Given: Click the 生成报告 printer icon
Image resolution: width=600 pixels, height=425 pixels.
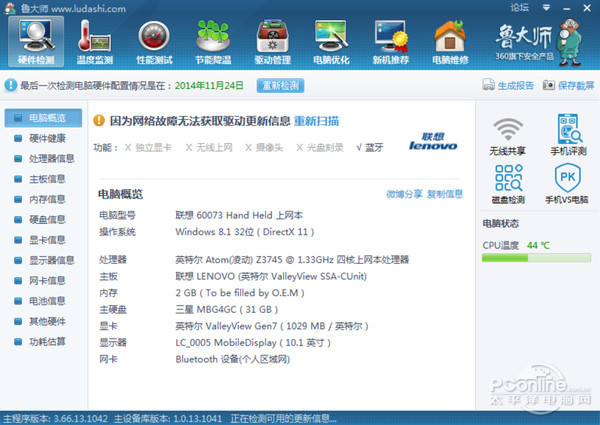Looking at the screenshot, I should (488, 85).
